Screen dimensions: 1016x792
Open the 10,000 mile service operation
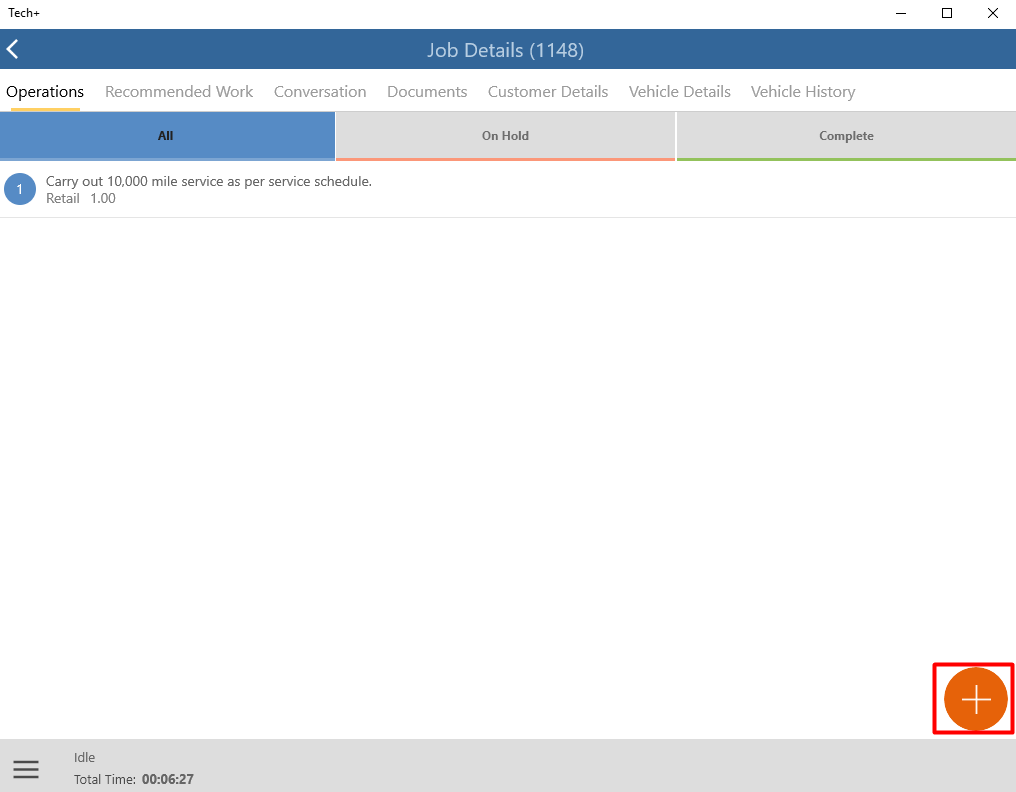508,189
